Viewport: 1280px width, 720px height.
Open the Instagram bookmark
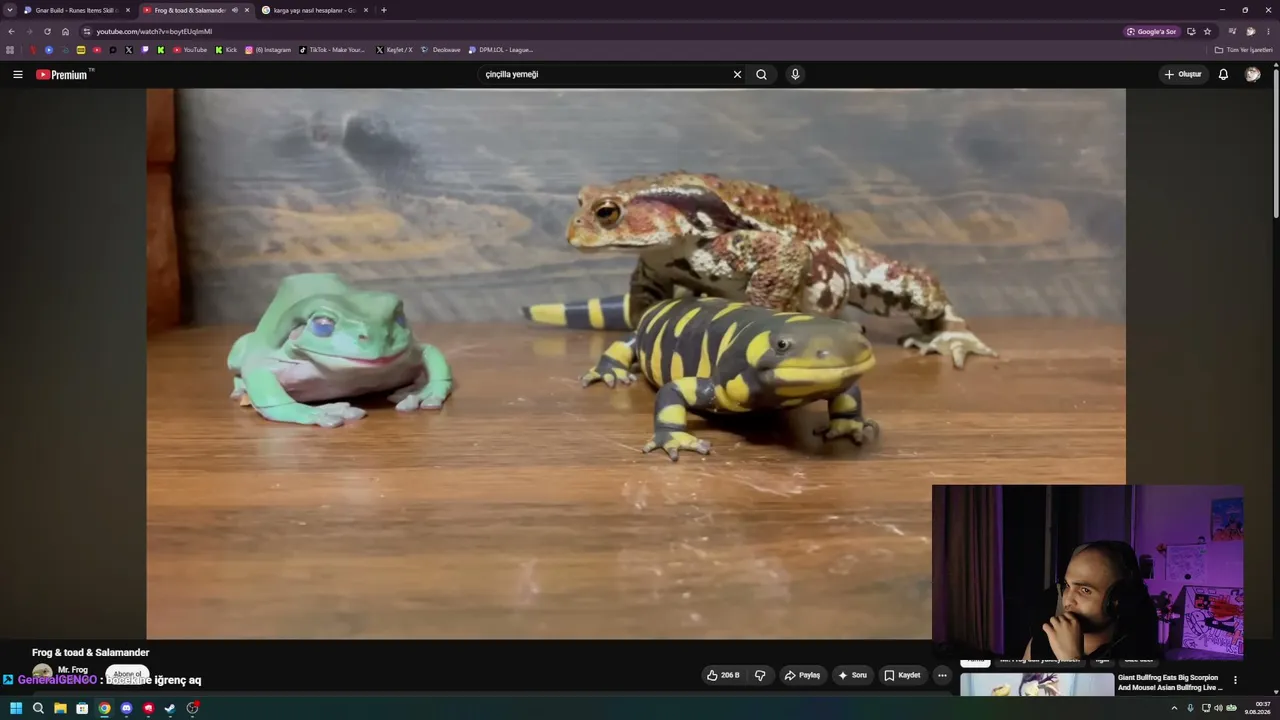pyautogui.click(x=268, y=49)
